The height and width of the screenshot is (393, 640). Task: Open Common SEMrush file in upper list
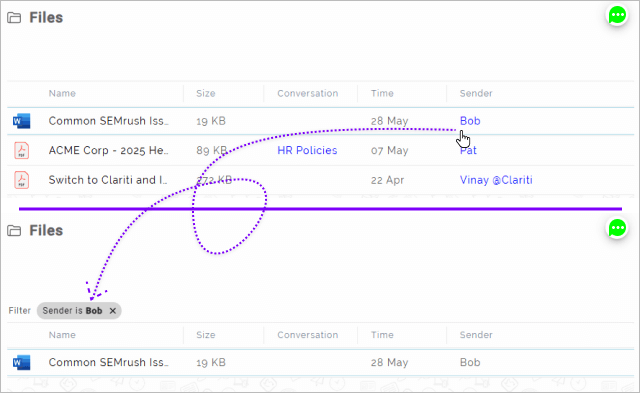tap(108, 121)
